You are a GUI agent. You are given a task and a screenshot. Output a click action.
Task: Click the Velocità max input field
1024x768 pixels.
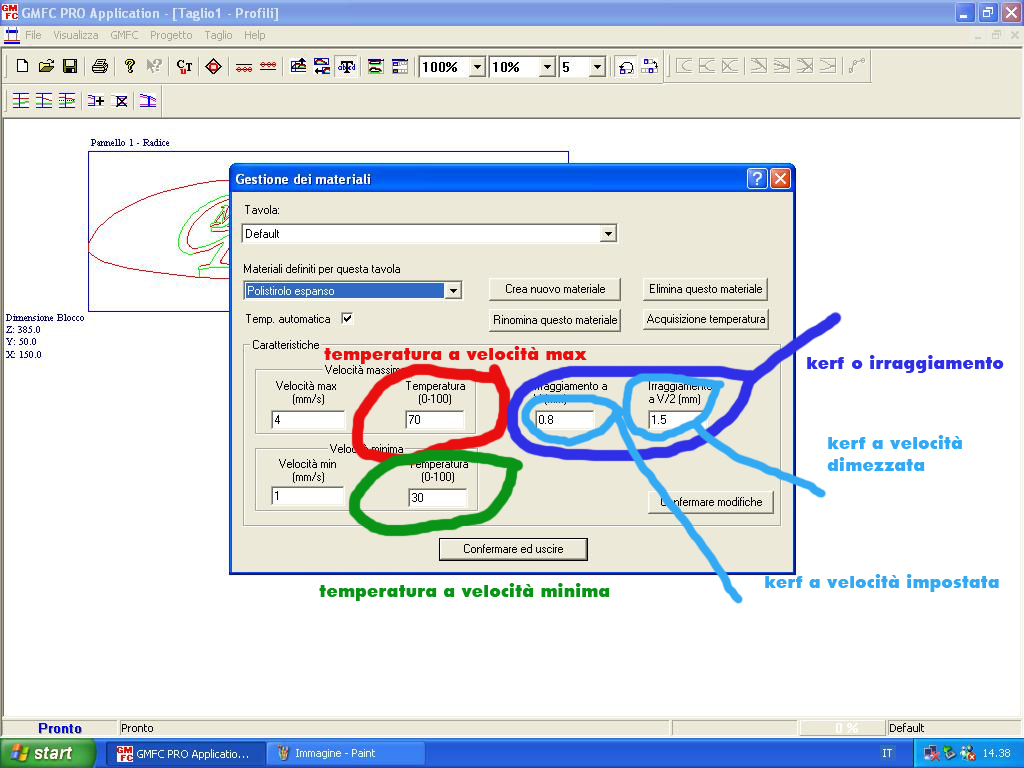[x=308, y=420]
